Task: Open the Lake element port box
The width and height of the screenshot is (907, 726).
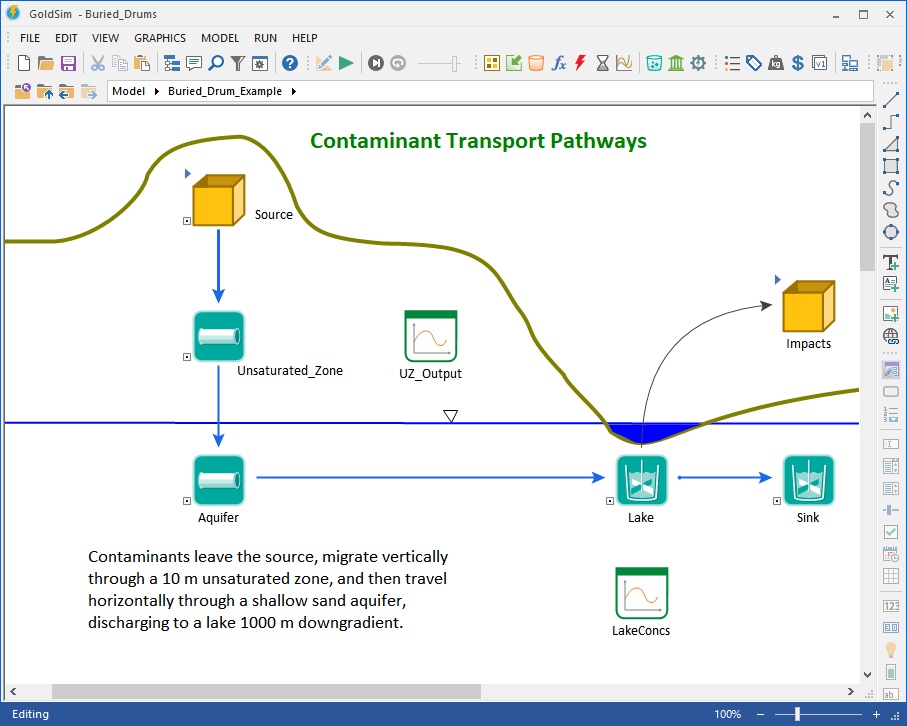Action: (610, 501)
